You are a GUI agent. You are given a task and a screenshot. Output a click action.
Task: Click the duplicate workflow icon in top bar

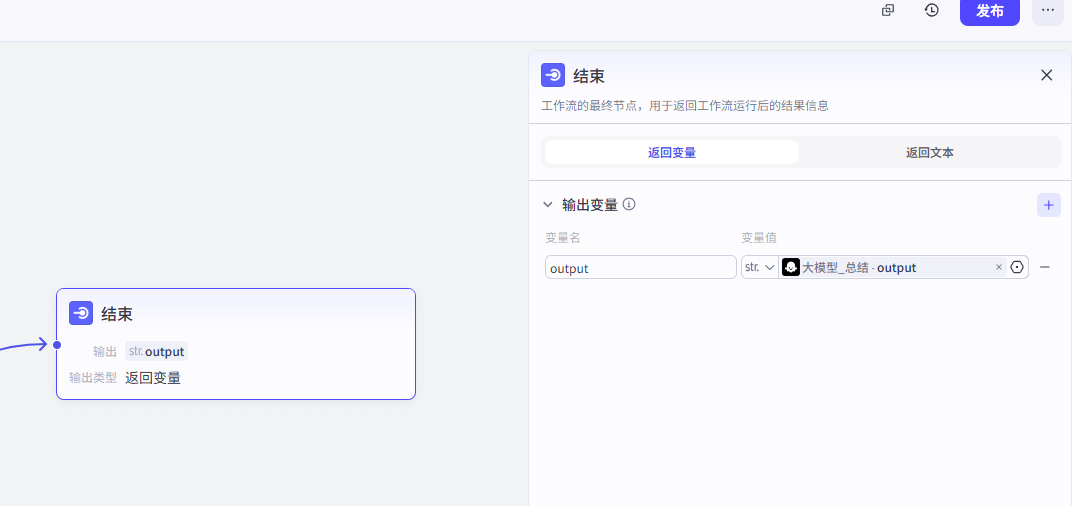point(887,10)
